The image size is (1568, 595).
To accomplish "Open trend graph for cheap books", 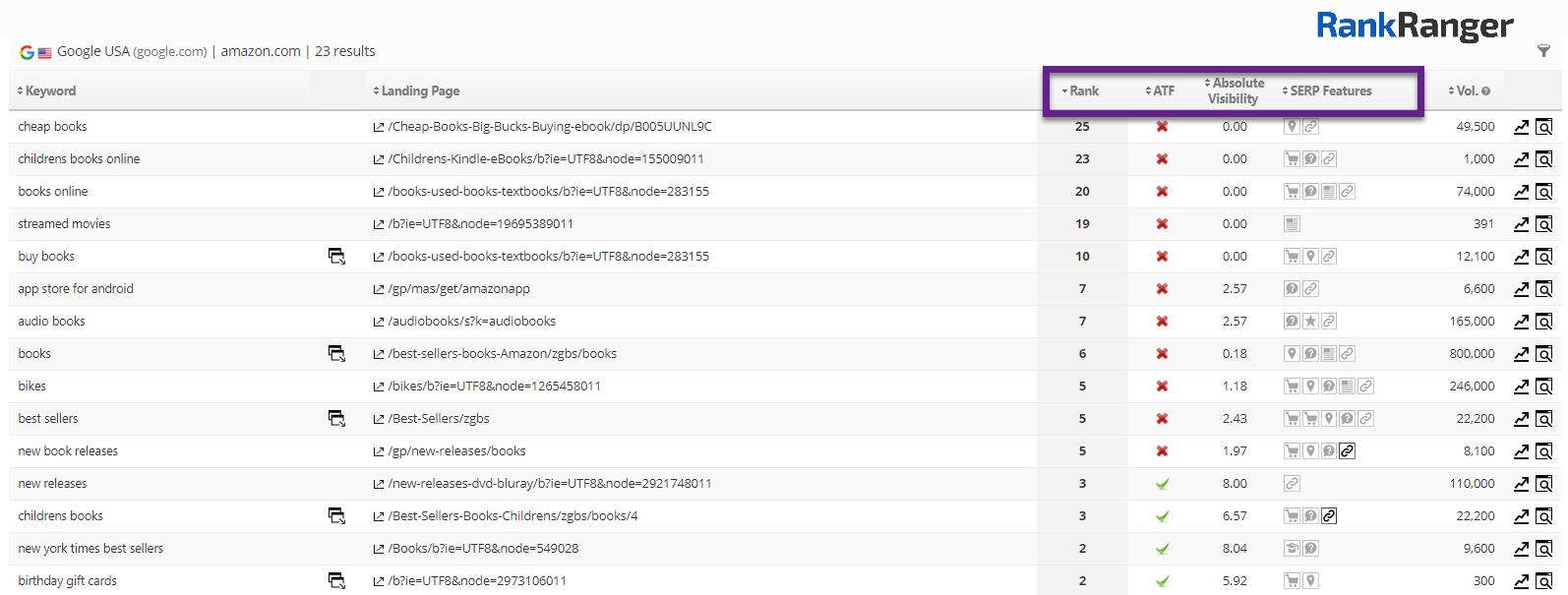I will (1521, 127).
